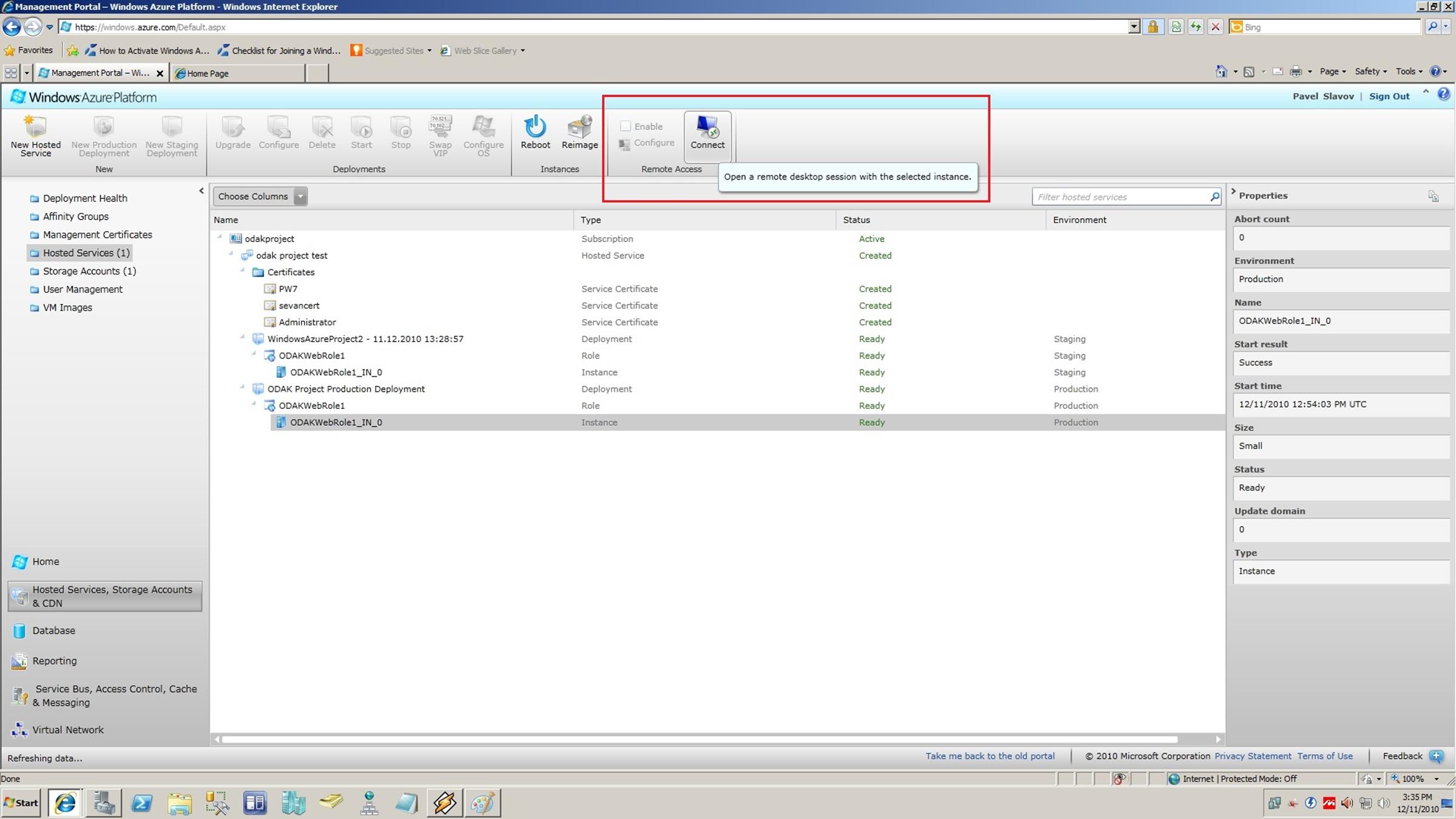This screenshot has width=1456, height=819.
Task: Click the Windows Start button
Action: point(21,803)
